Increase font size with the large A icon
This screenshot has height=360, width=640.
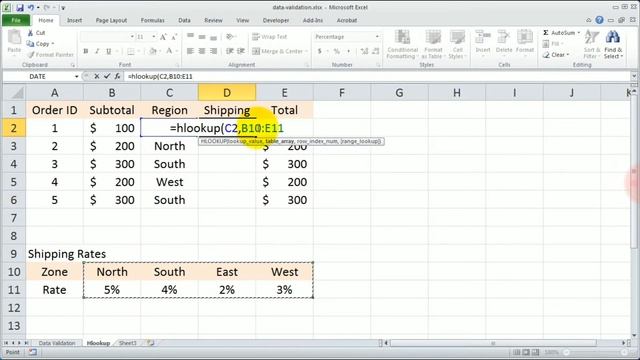163,37
